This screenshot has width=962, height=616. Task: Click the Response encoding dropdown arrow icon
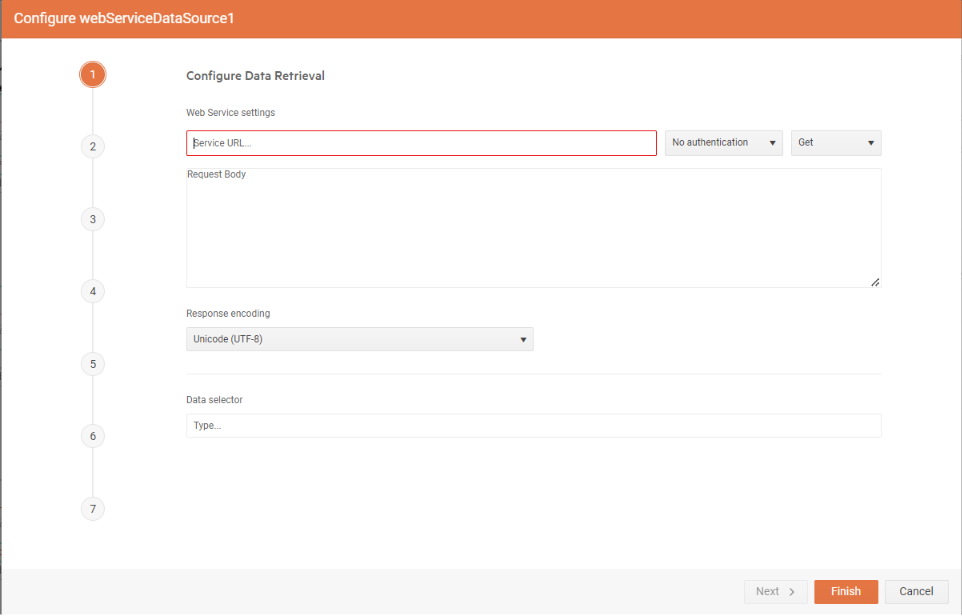523,339
